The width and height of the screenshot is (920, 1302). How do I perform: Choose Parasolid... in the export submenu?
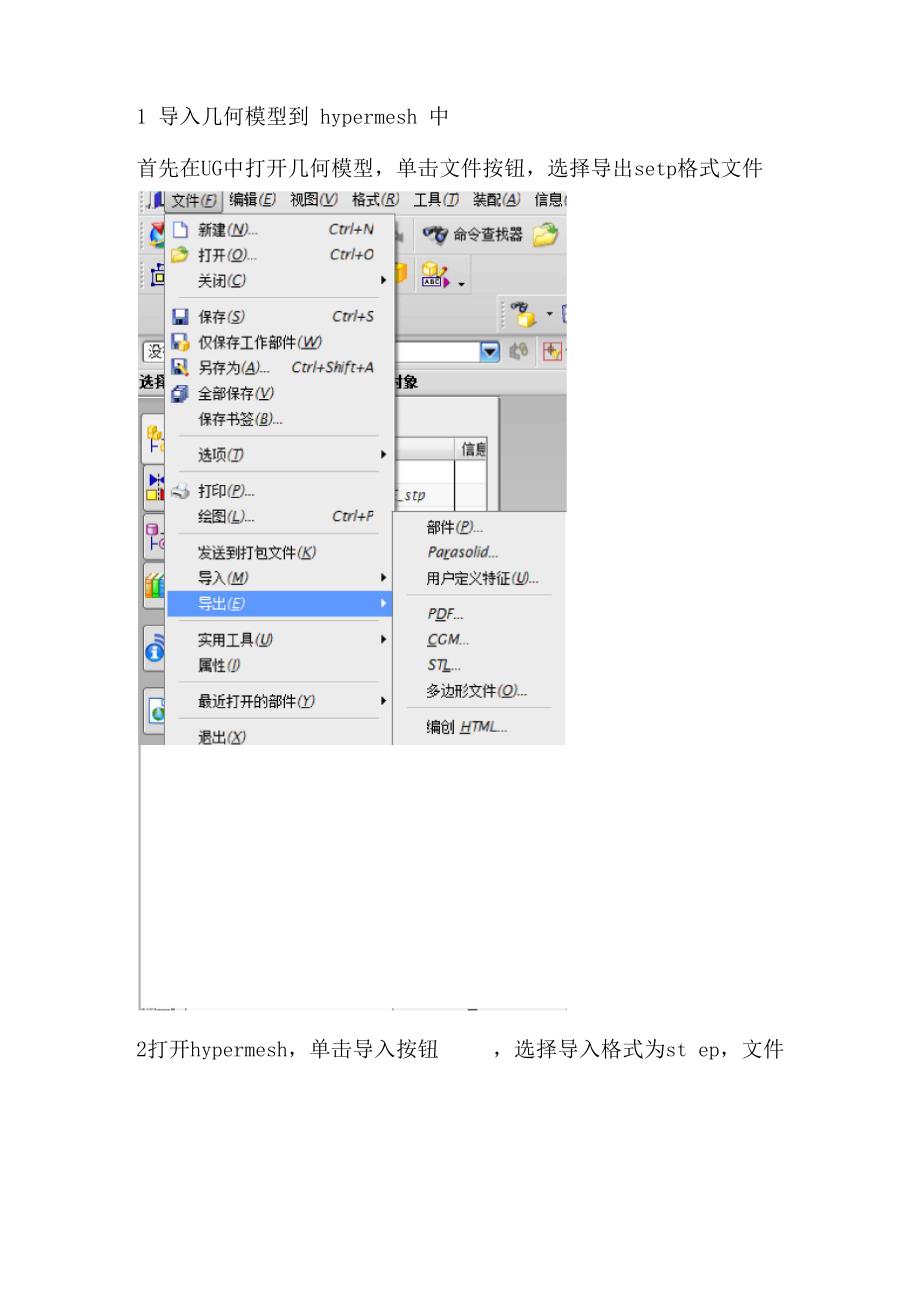click(x=462, y=552)
